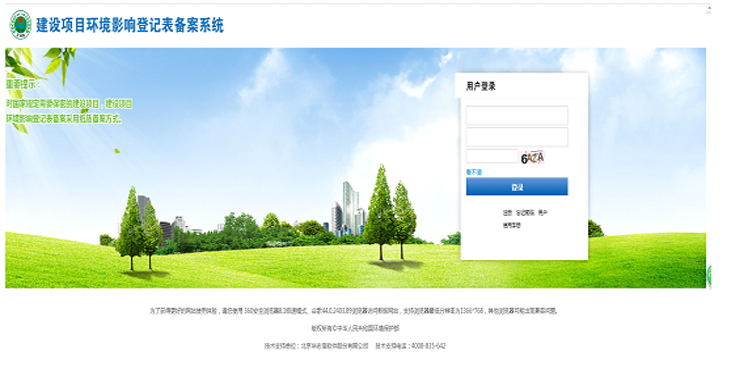Refresh the 6AZA captcha image
The width and height of the screenshot is (749, 377).
click(532, 157)
